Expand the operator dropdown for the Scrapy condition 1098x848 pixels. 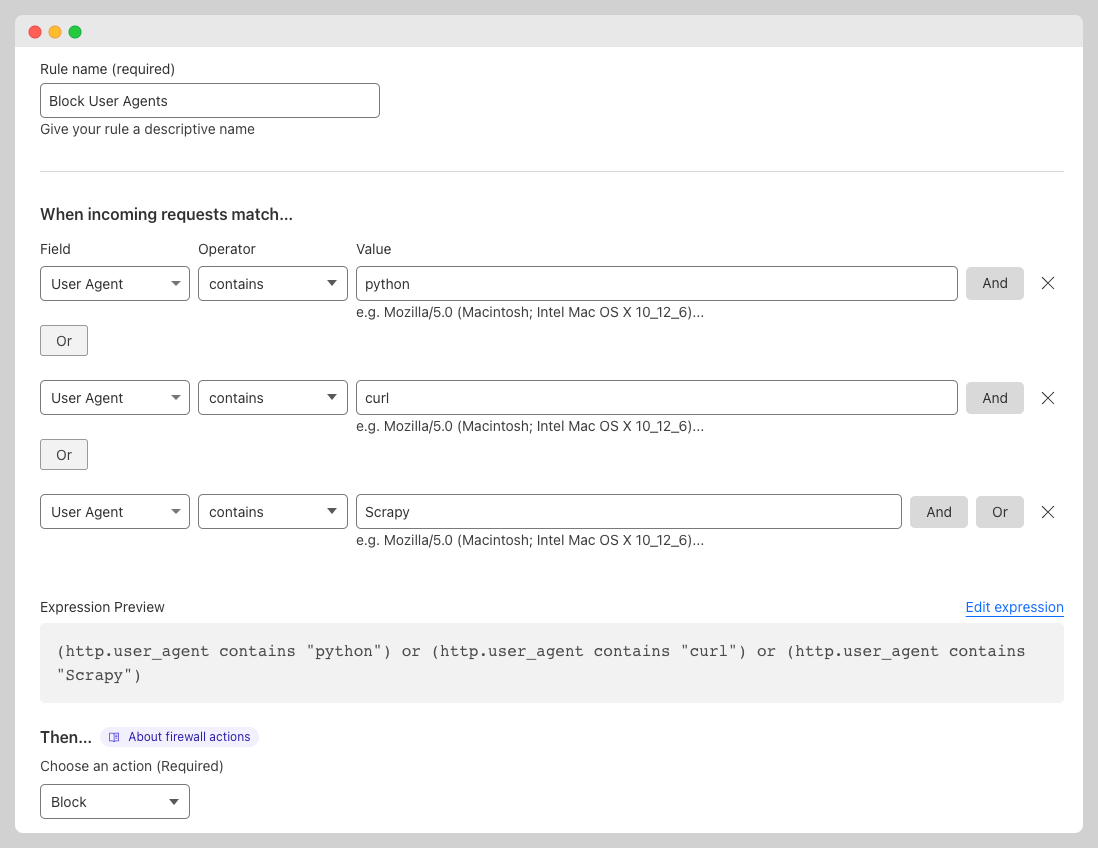pos(272,511)
